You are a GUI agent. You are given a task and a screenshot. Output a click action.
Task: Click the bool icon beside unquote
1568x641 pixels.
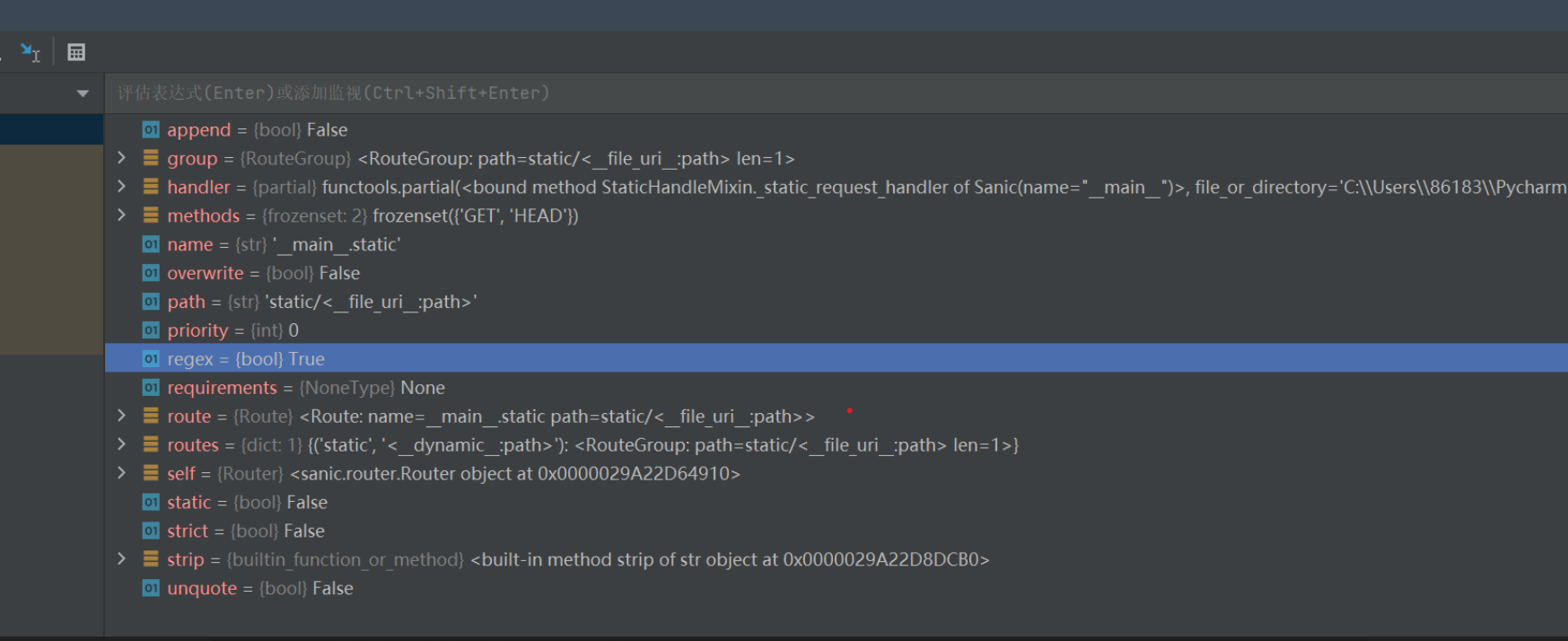(151, 588)
